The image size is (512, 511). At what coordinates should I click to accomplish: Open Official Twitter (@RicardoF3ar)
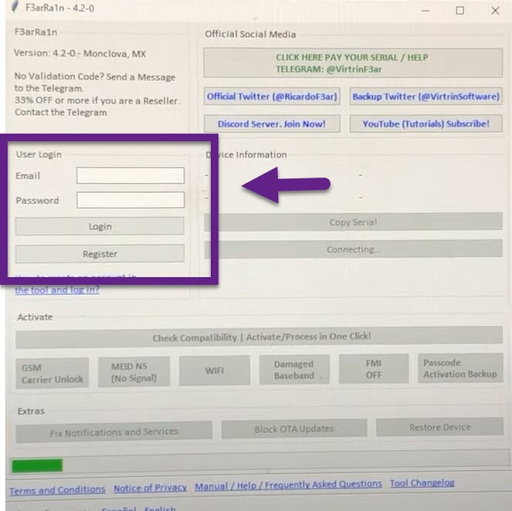tap(272, 97)
